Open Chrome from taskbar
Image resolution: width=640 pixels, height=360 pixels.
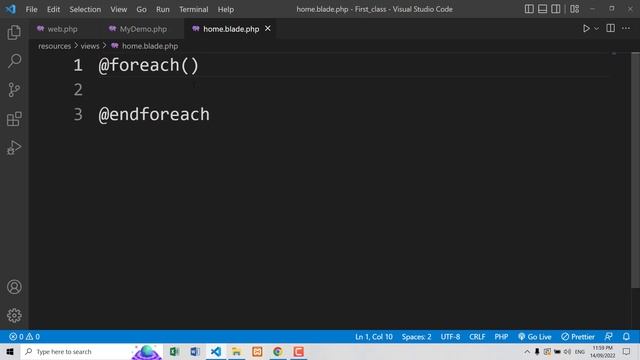(x=278, y=351)
